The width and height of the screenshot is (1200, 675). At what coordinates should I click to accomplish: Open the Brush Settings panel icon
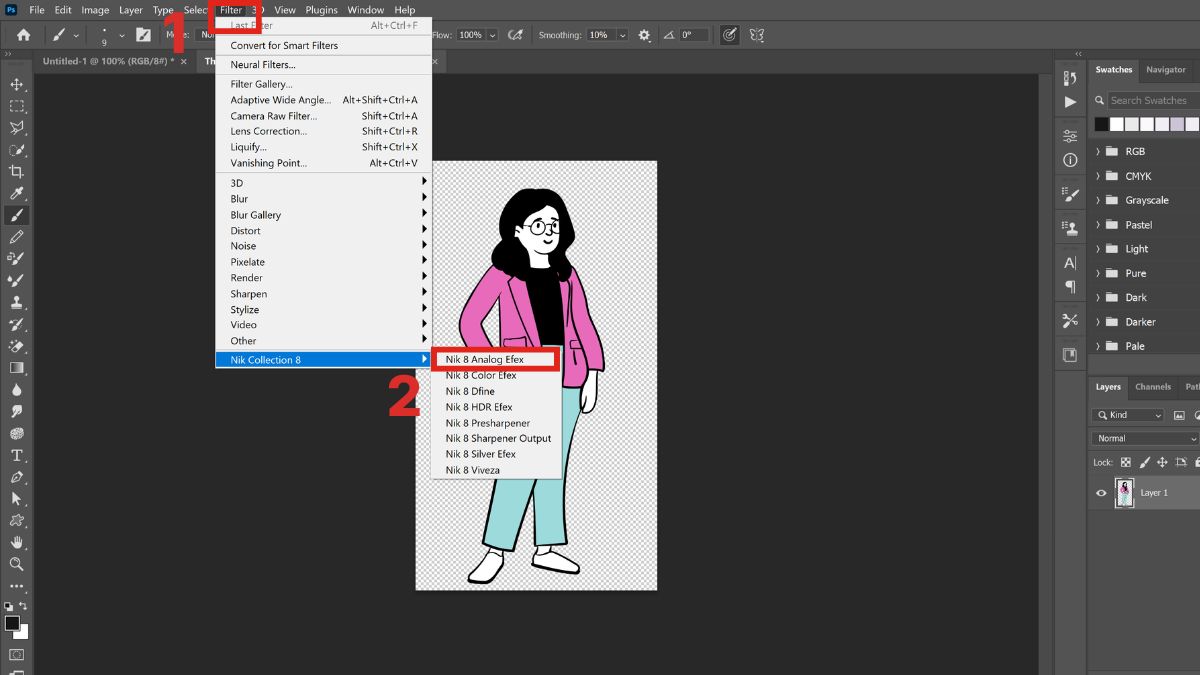tap(1070, 194)
